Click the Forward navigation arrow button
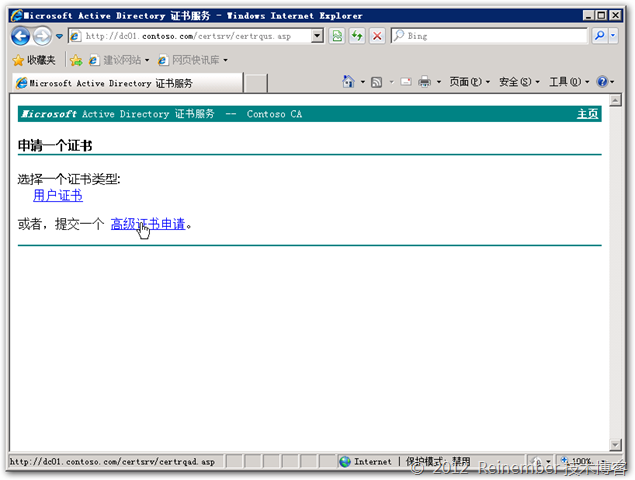This screenshot has height=480, width=635. 42,36
